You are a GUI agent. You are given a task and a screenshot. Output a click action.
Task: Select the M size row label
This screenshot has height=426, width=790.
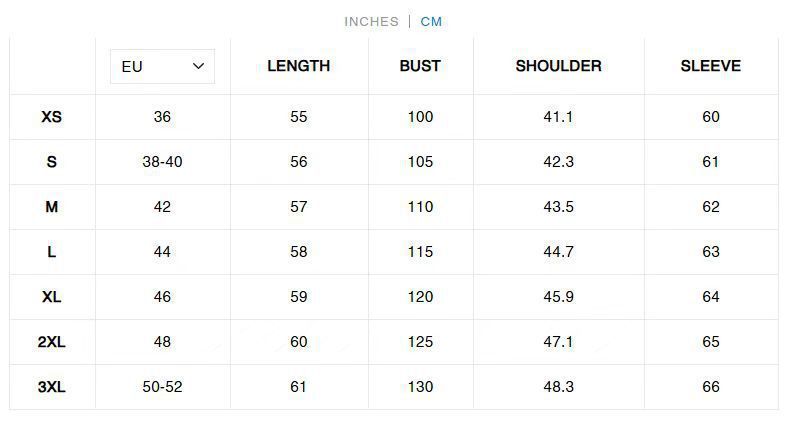[52, 207]
